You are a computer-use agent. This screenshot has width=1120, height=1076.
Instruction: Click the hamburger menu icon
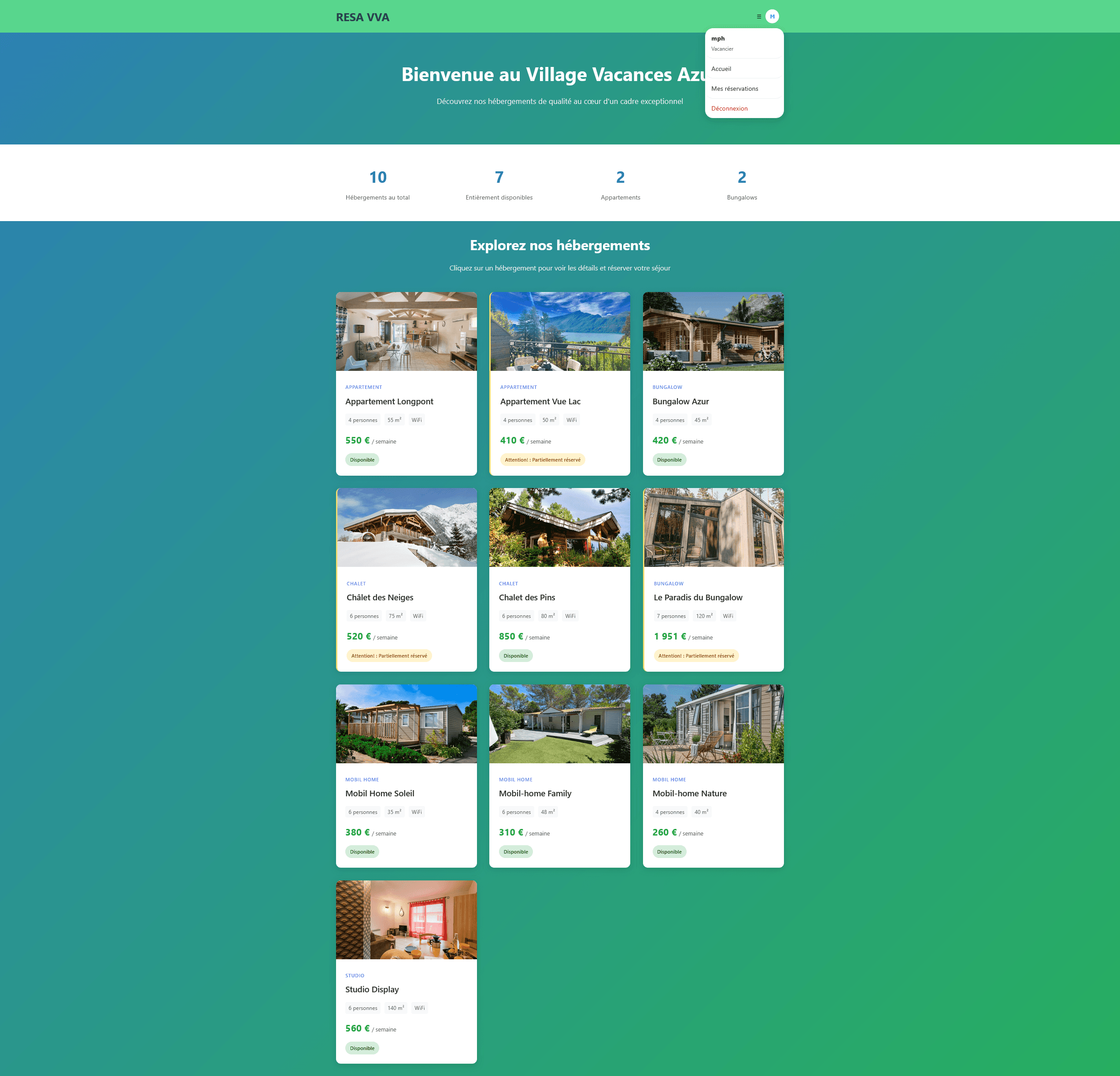tap(758, 17)
